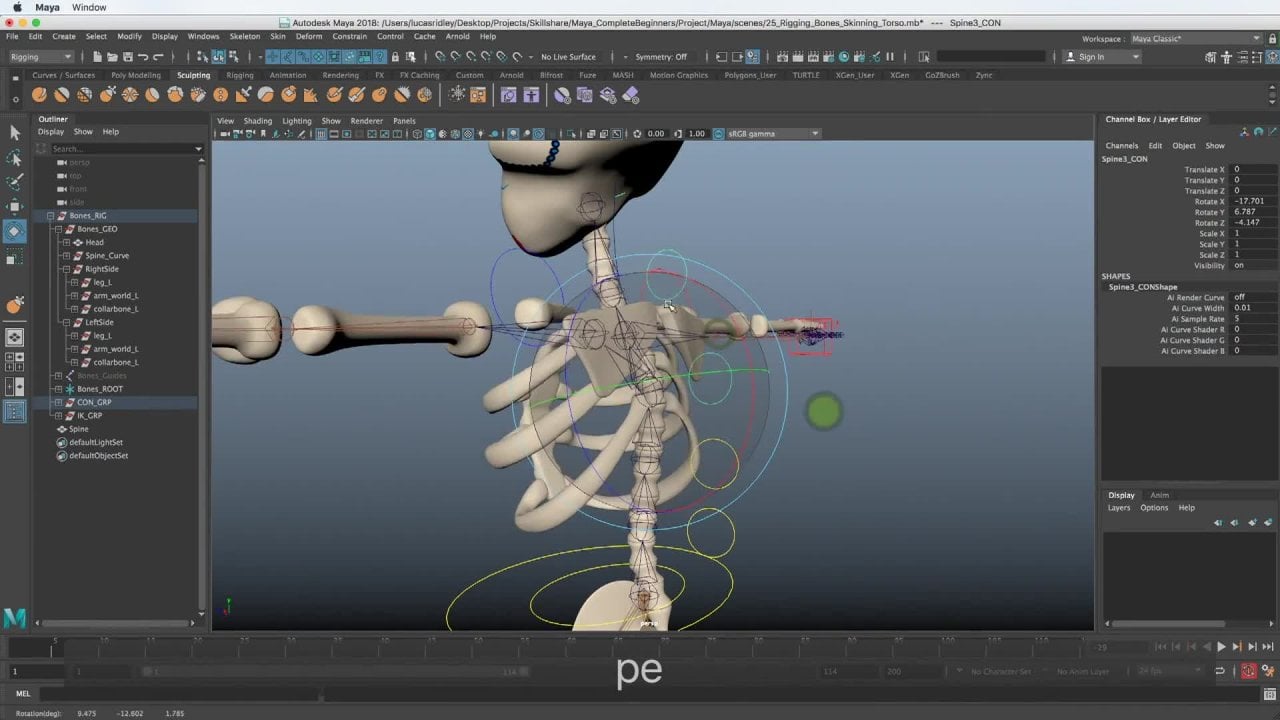This screenshot has width=1280, height=720.
Task: Click the lock selection padlock icon
Action: (x=395, y=57)
